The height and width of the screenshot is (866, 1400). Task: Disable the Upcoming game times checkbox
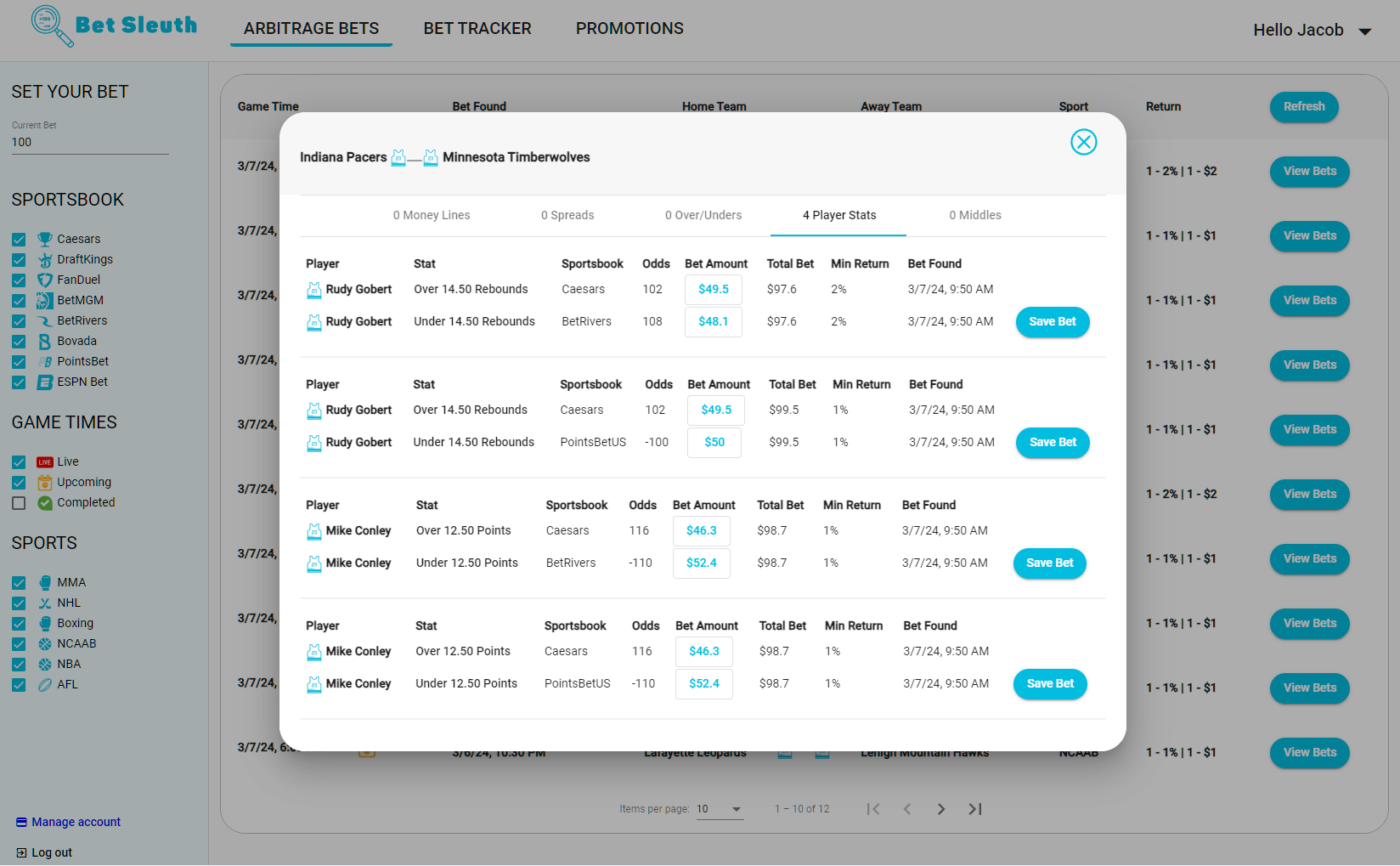click(19, 483)
